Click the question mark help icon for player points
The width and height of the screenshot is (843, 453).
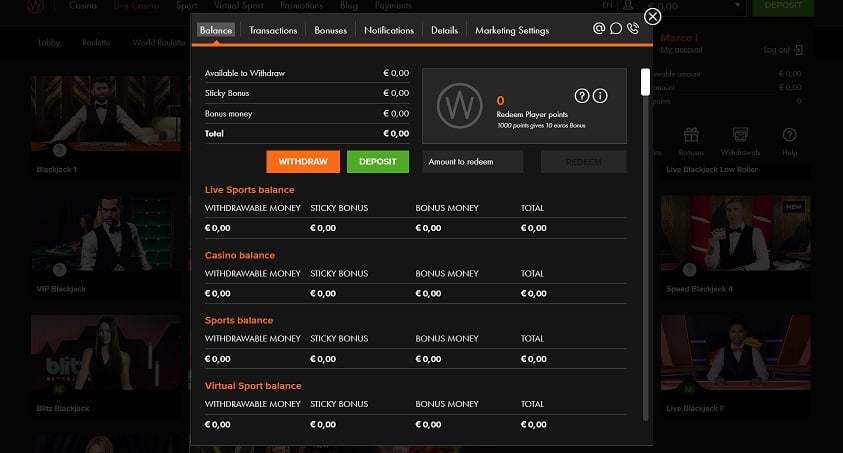pyautogui.click(x=581, y=96)
